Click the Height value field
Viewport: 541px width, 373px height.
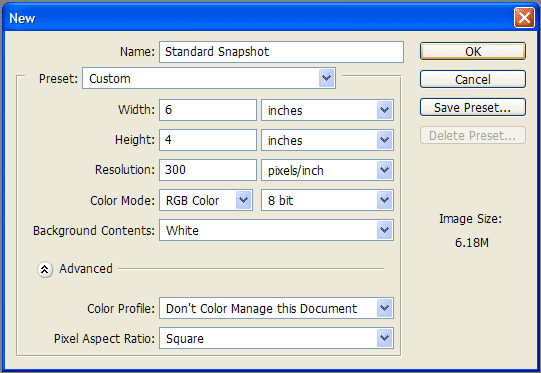208,140
